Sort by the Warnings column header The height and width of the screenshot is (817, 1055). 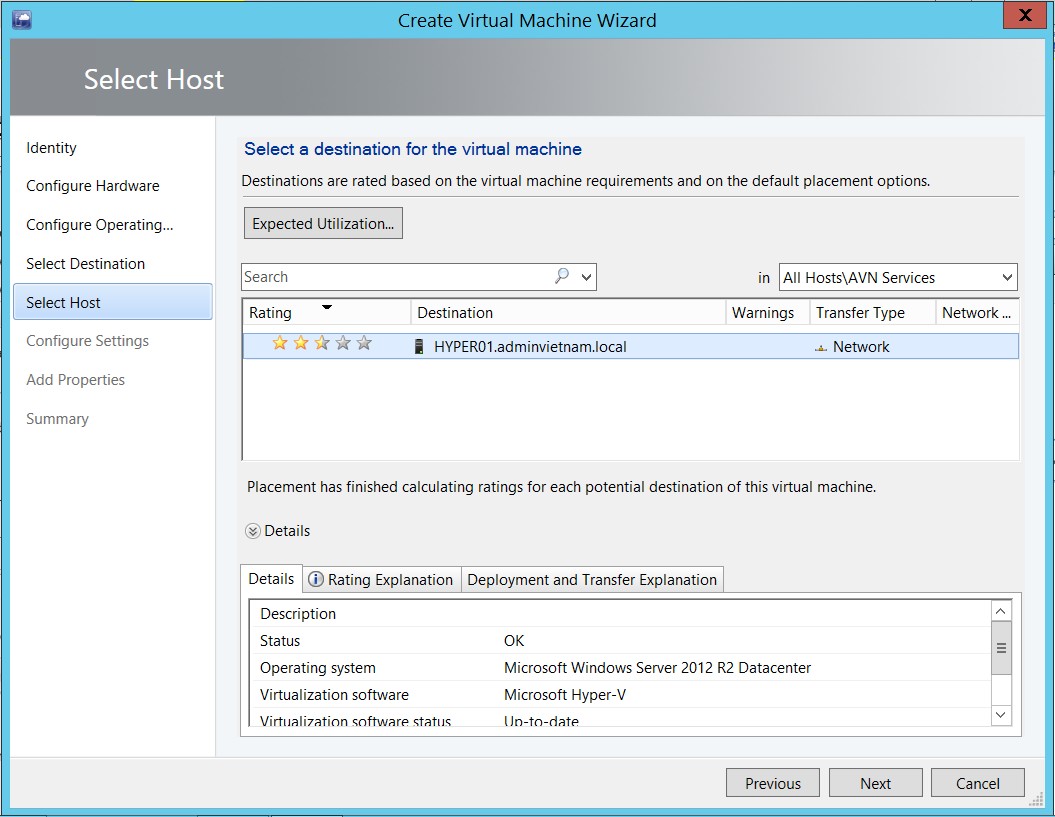[767, 312]
